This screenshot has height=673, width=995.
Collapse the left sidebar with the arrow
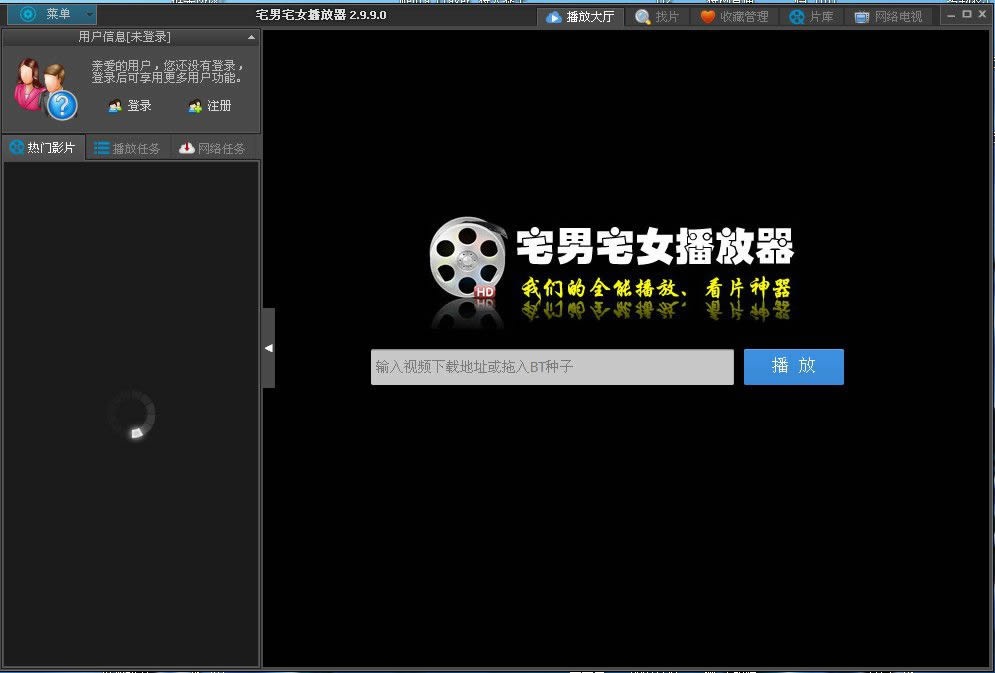pos(267,346)
